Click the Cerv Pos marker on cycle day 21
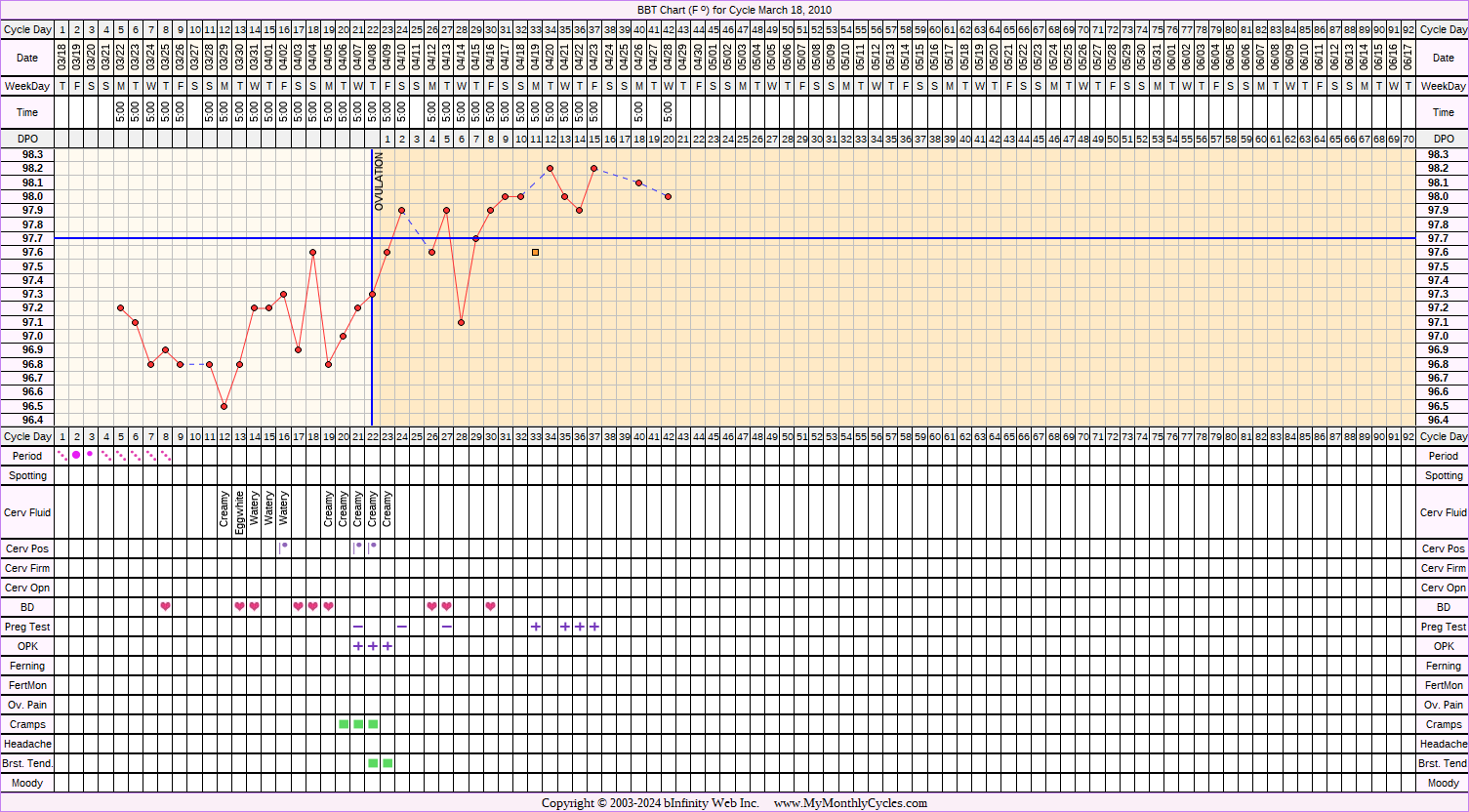 click(357, 548)
